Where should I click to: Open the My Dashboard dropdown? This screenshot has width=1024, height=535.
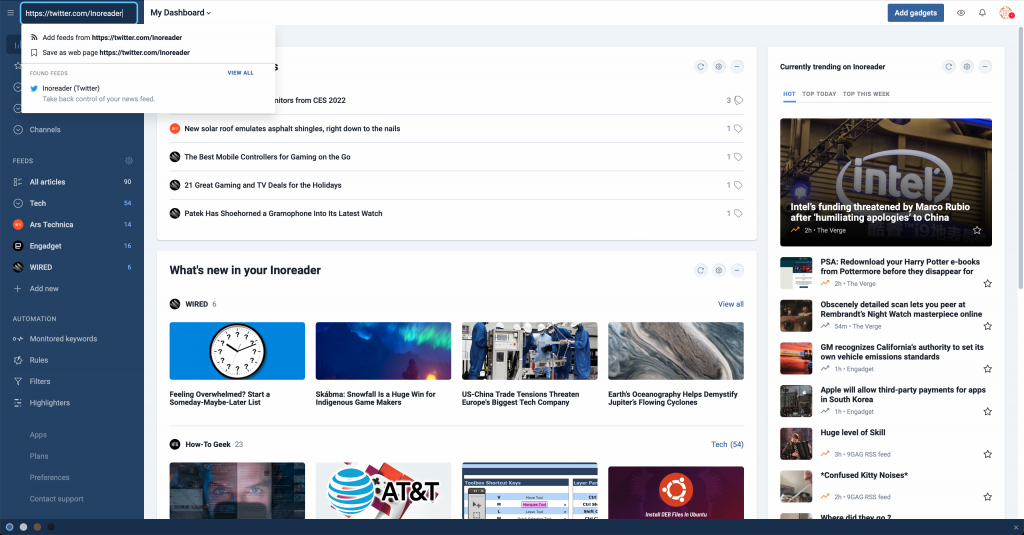tap(181, 12)
